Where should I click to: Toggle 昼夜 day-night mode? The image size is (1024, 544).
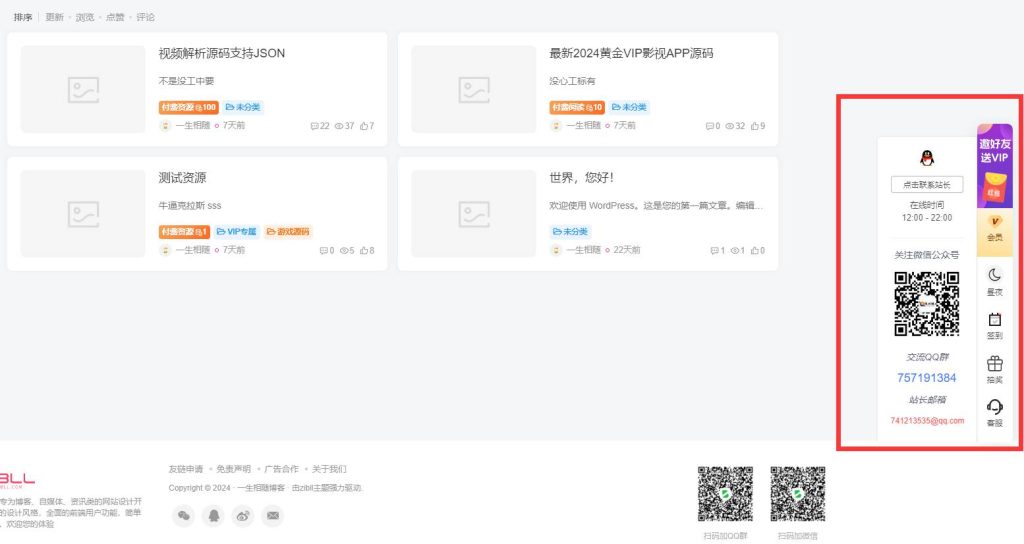click(x=995, y=281)
